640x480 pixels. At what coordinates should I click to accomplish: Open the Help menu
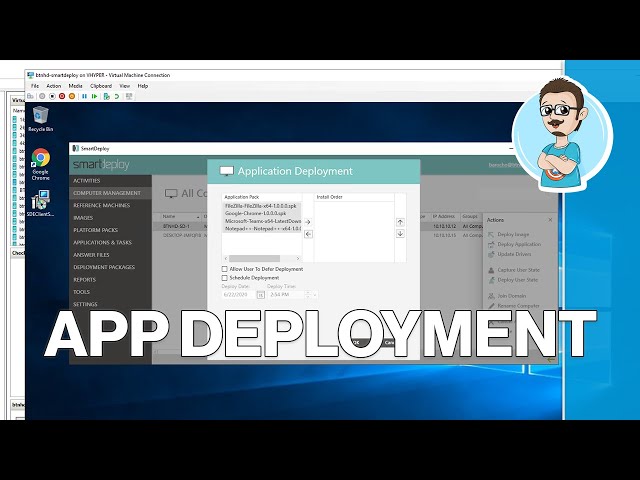coord(142,86)
